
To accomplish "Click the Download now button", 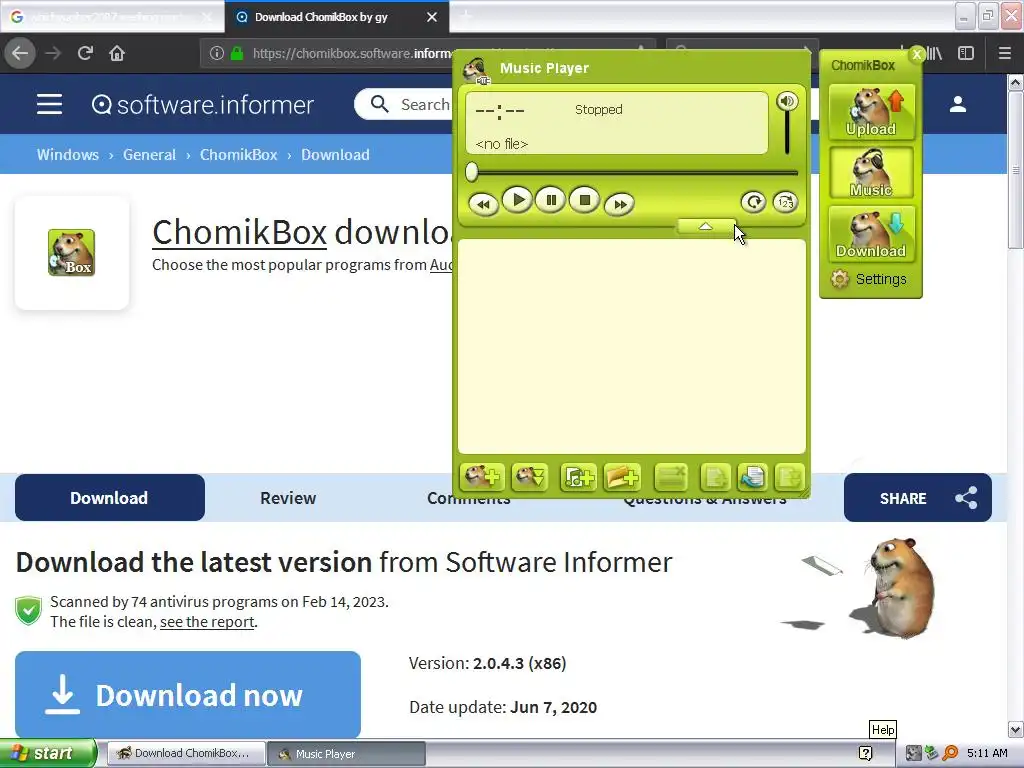I will coord(188,694).
